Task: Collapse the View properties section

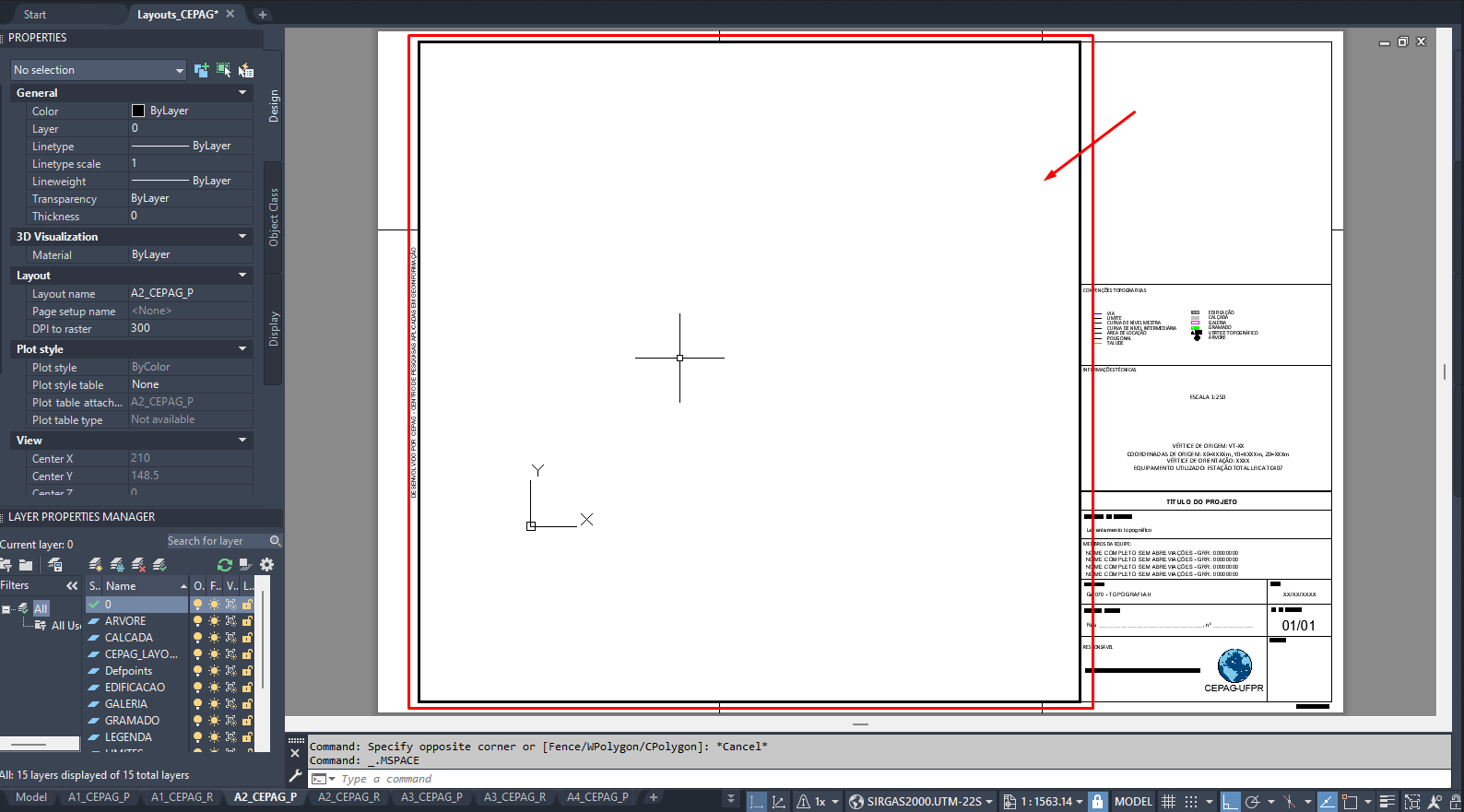Action: 242,440
